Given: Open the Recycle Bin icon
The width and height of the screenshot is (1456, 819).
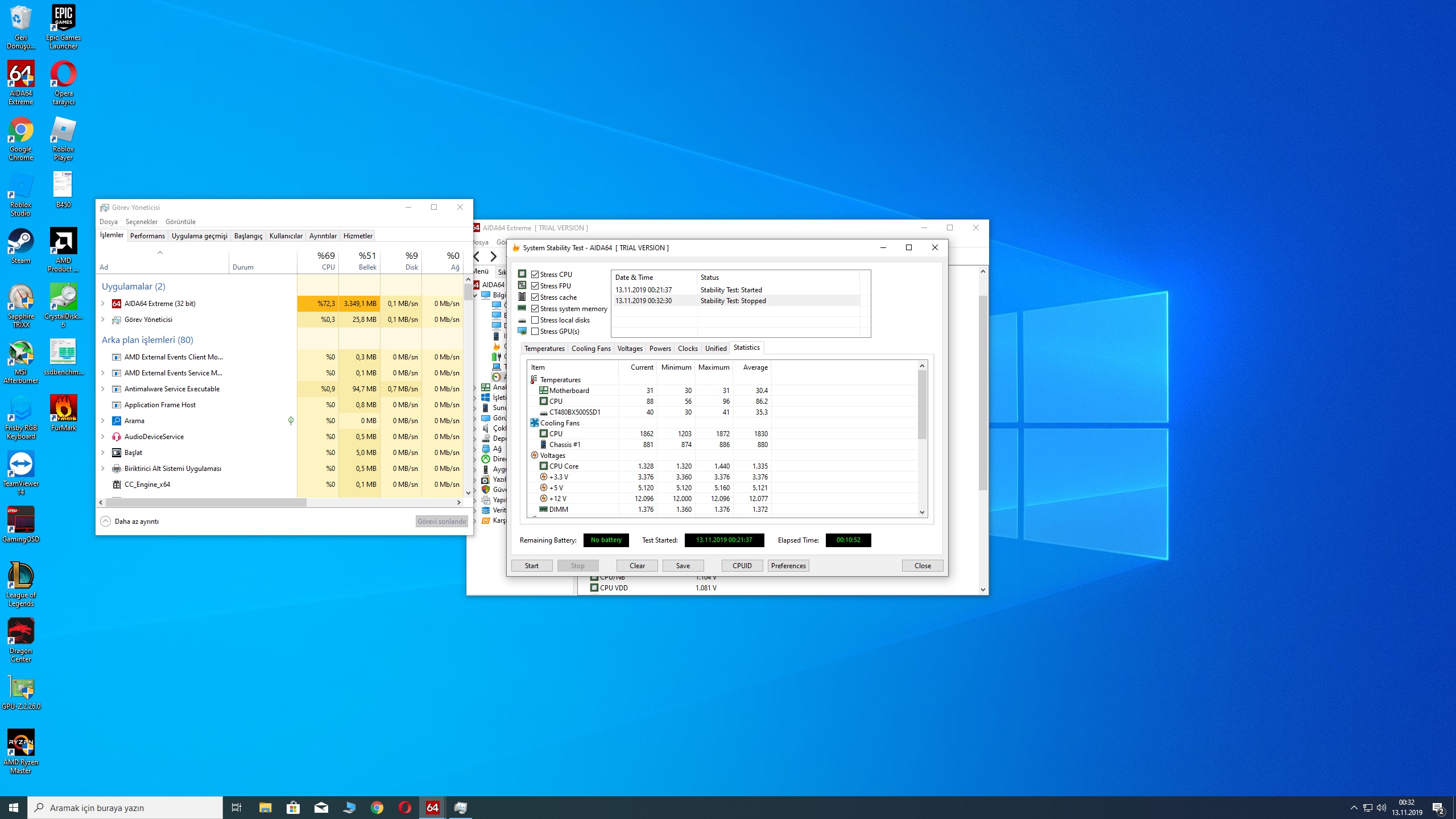Looking at the screenshot, I should (x=21, y=27).
